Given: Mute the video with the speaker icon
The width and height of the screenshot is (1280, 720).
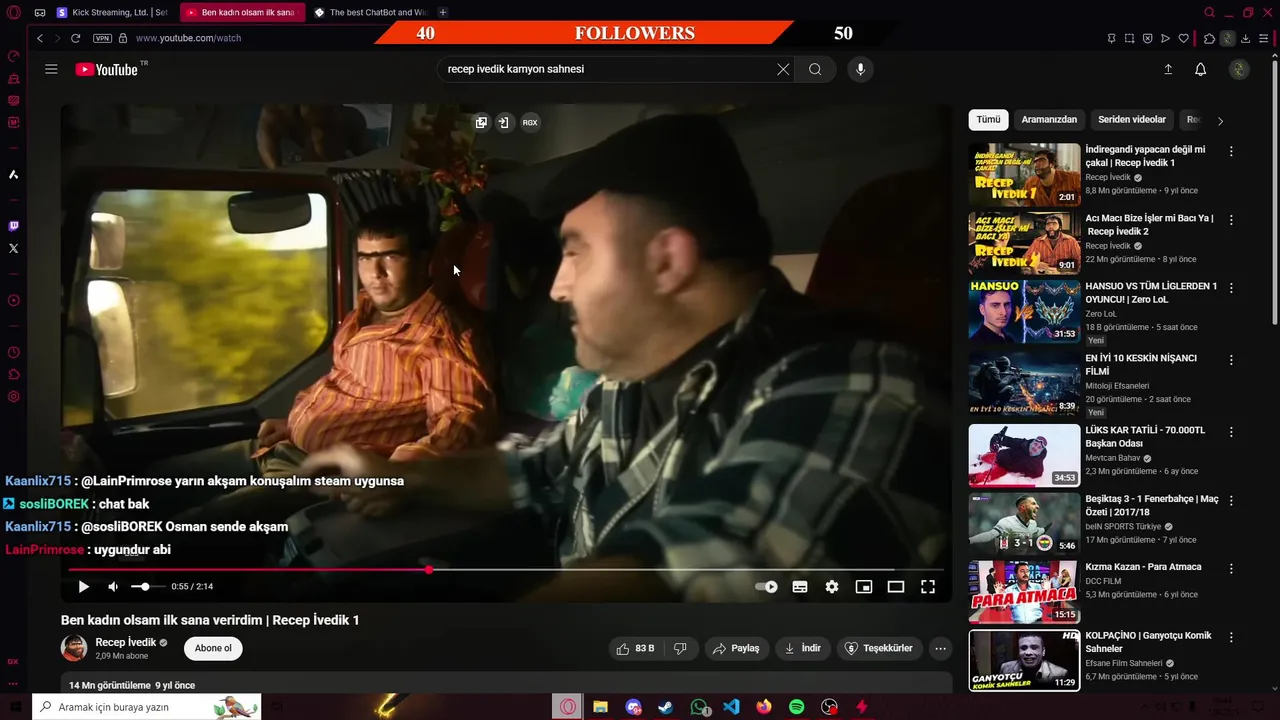Looking at the screenshot, I should (113, 587).
